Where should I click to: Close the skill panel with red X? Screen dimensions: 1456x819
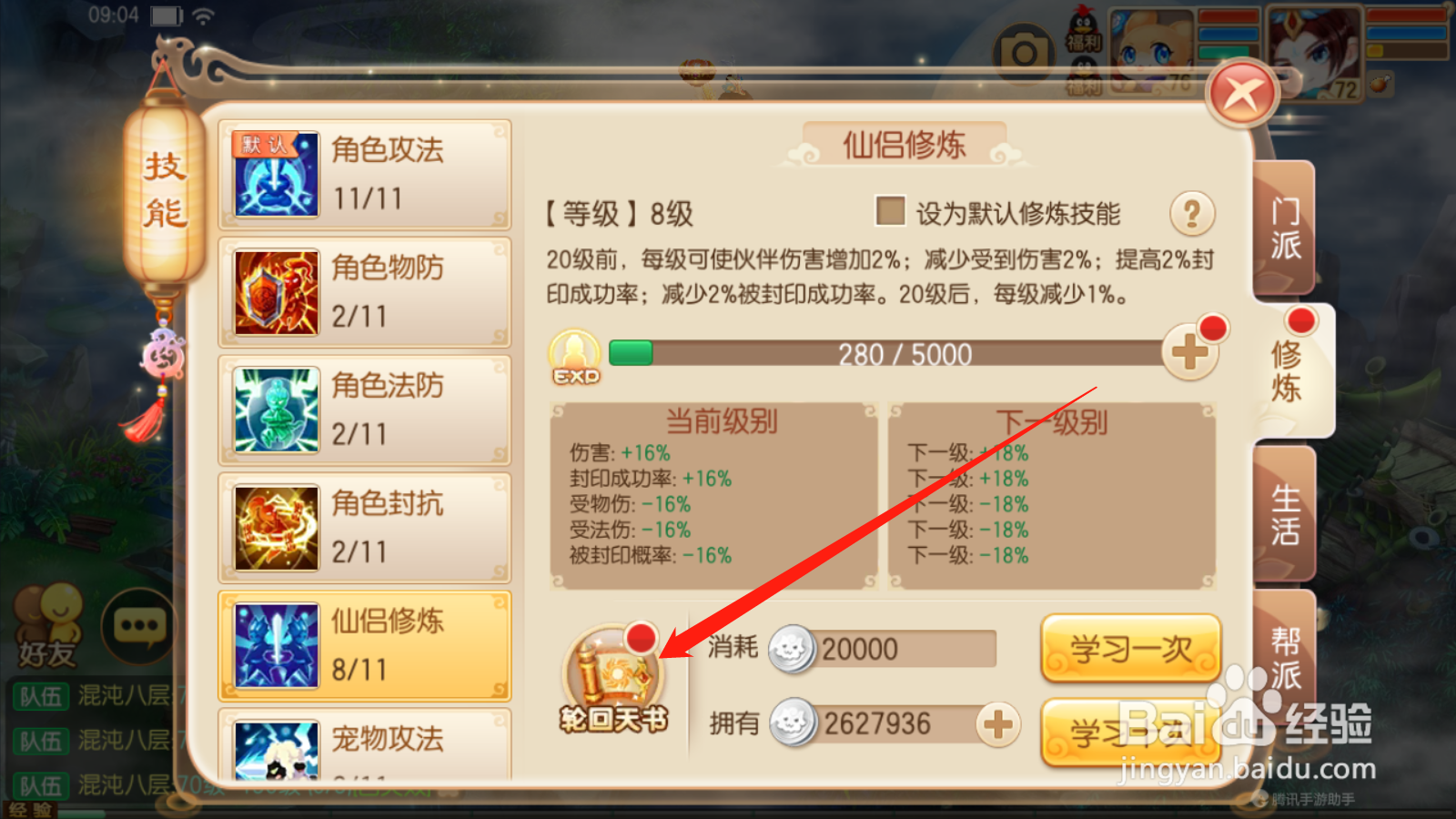pos(1242,94)
